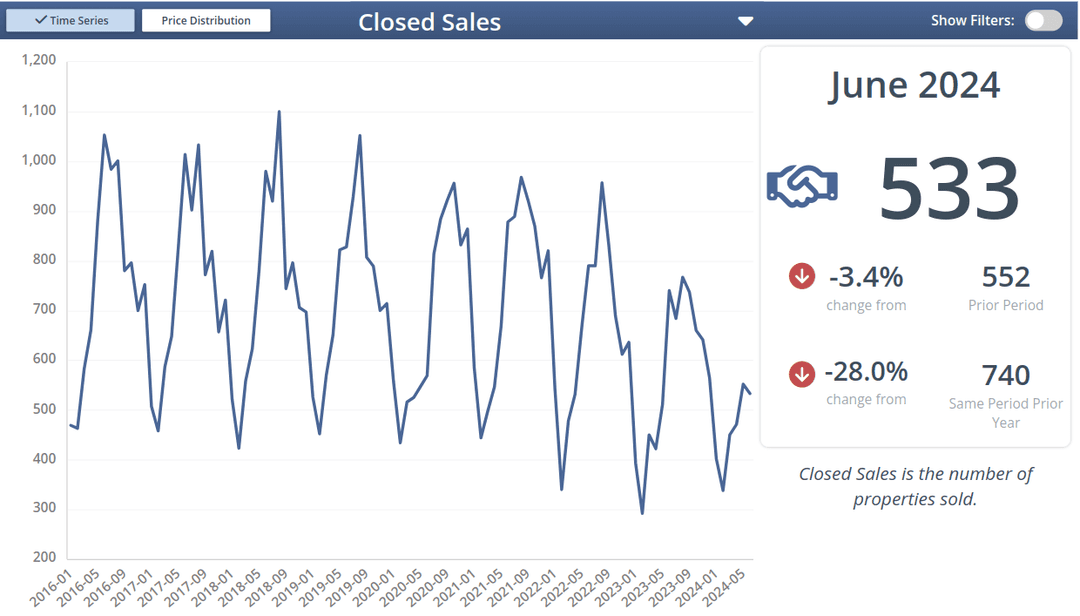Image resolution: width=1080 pixels, height=616 pixels.
Task: Click the red decline arrow next to -3.4%
Action: pos(801,276)
